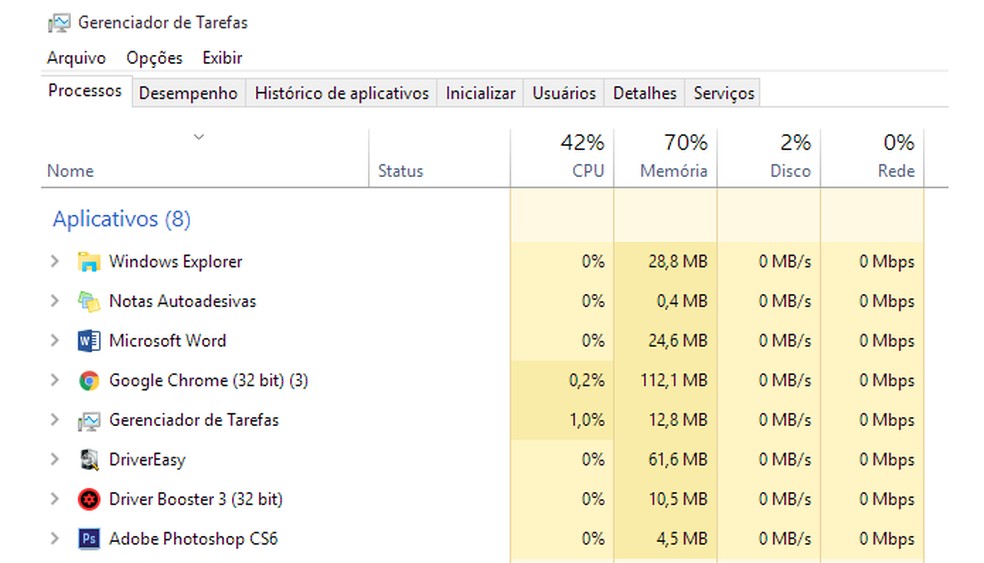Image resolution: width=984 pixels, height=563 pixels.
Task: Click the Adobe Photoshop CS6 icon
Action: click(89, 539)
